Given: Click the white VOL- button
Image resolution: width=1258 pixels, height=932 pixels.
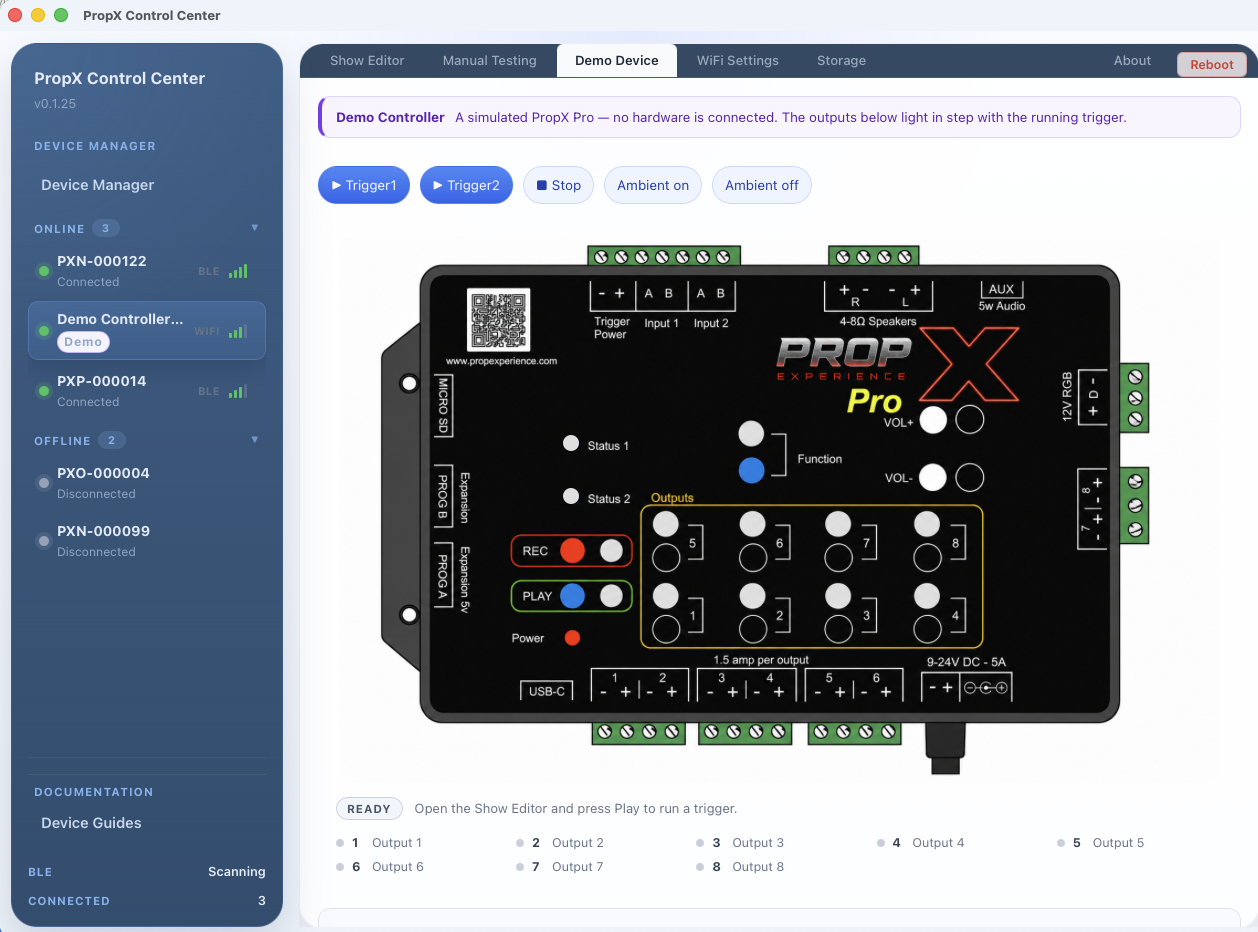Looking at the screenshot, I should (933, 478).
